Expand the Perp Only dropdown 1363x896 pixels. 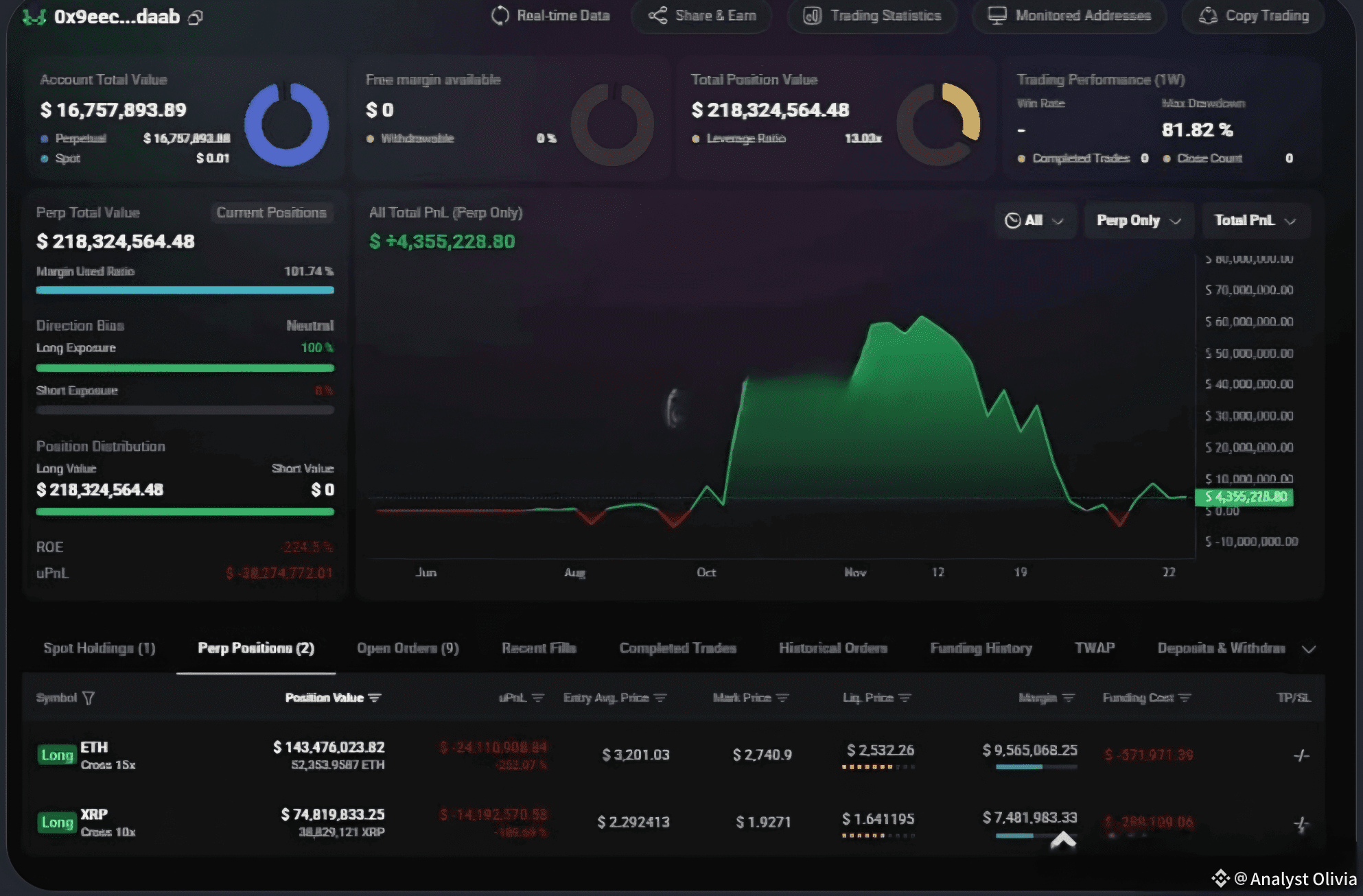pos(1138,220)
